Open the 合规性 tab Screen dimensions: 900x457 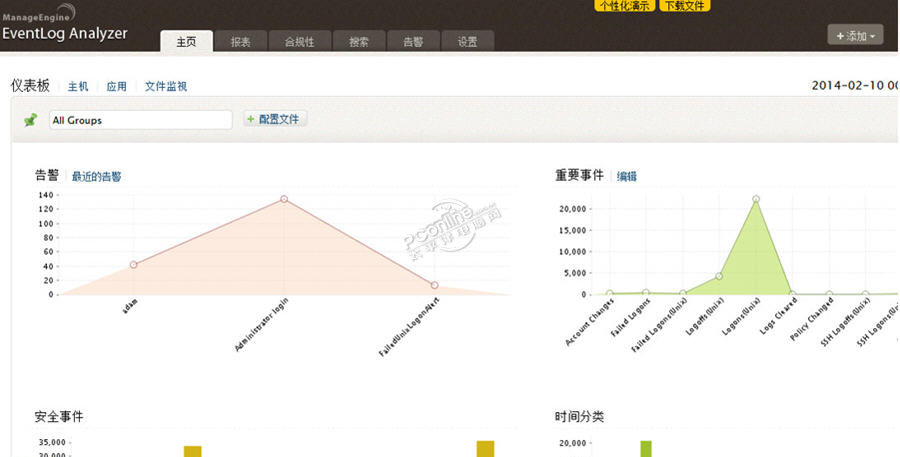point(300,42)
